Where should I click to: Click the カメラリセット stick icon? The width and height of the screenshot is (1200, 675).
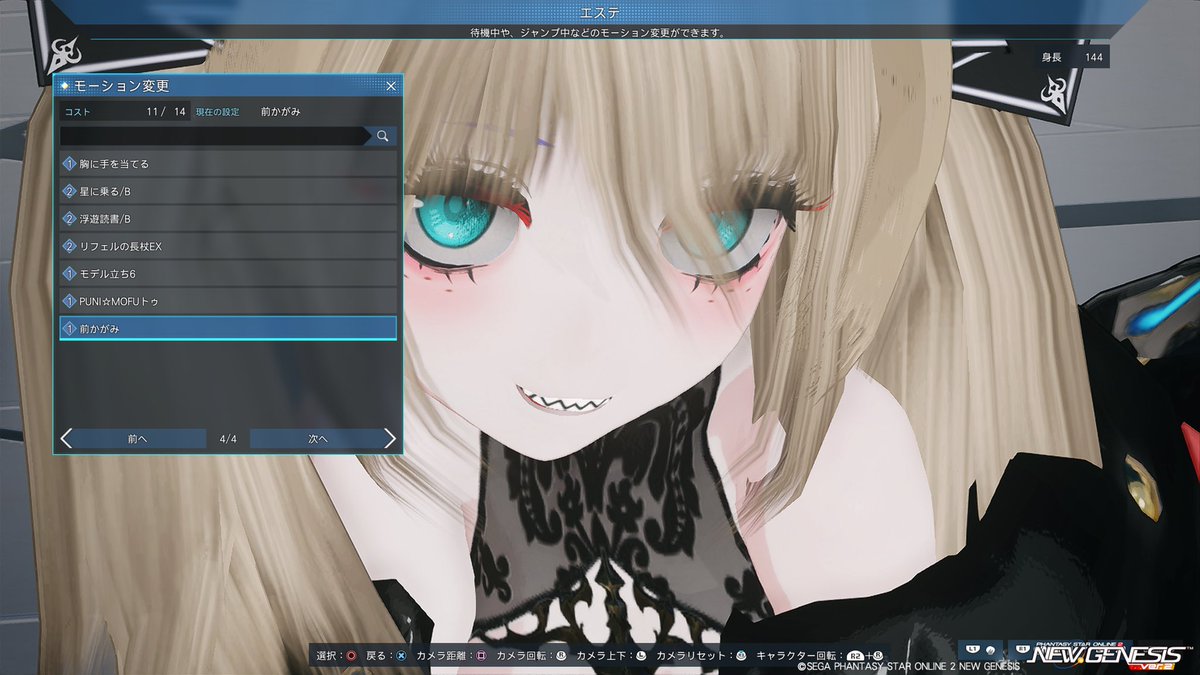[x=741, y=656]
